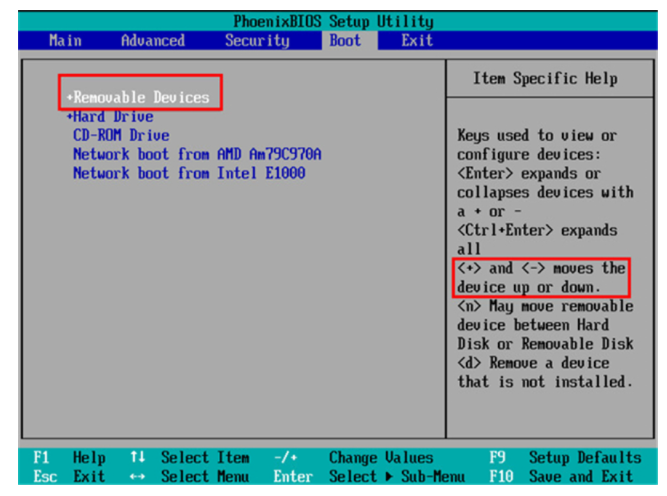Switch to the Advanced tab
Screen dimensions: 667x496
pos(153,41)
